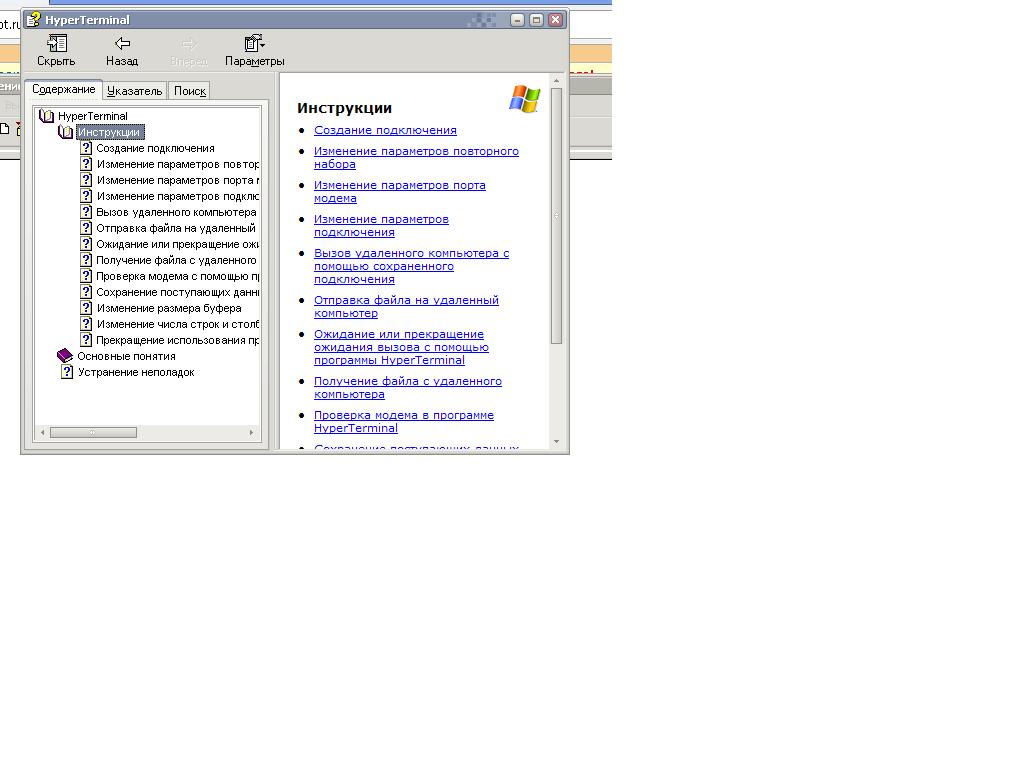1024x768 pixels.
Task: Expand the Основные понятия tree item
Action: (x=126, y=356)
